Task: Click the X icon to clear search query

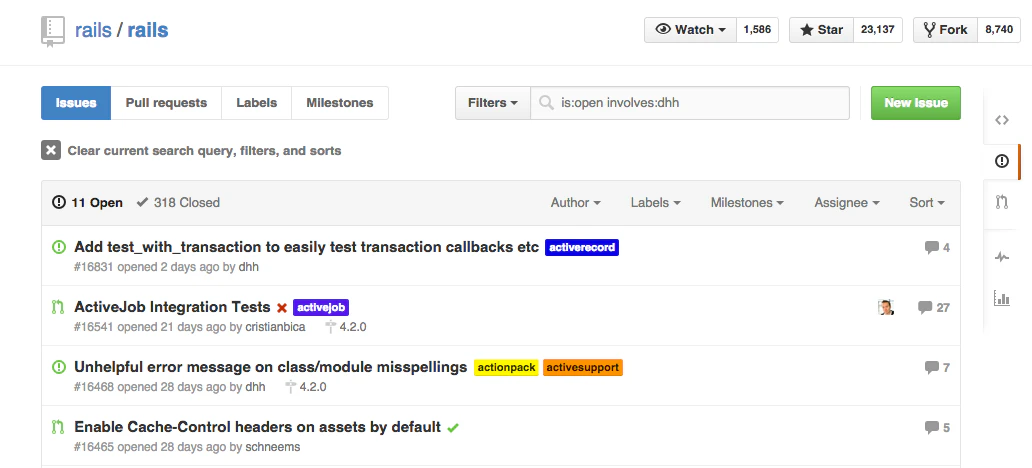Action: pyautogui.click(x=51, y=150)
